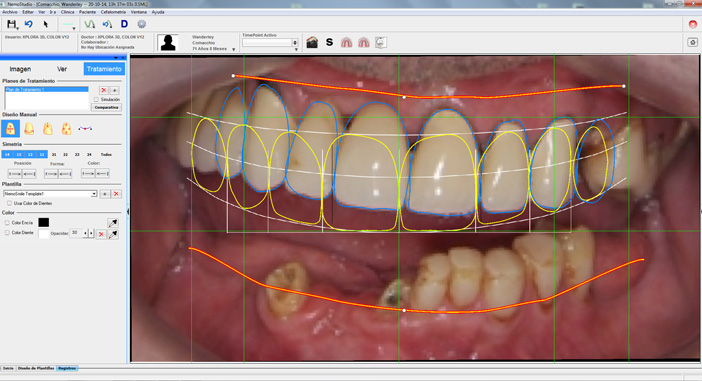Click the red round icon at top right
Viewport: 702px width, 381px height.
tap(693, 24)
